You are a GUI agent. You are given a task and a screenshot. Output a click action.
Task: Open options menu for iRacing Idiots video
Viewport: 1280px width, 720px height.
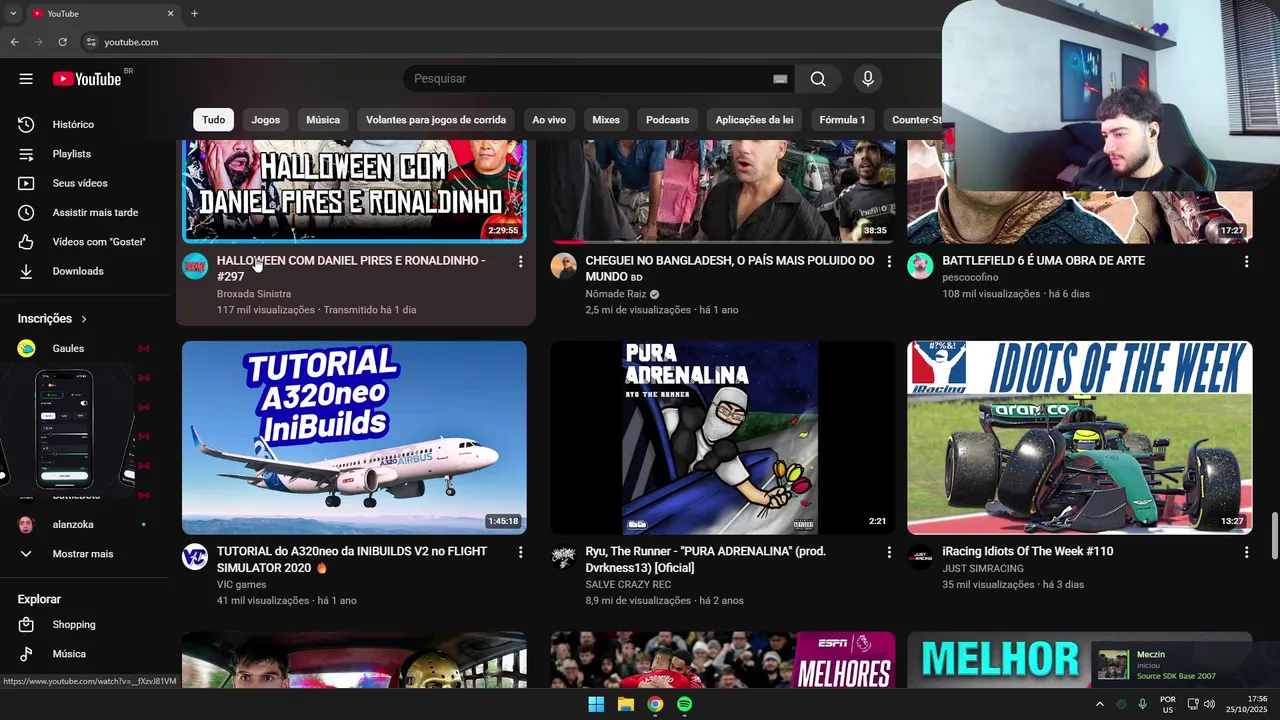[x=1246, y=552]
